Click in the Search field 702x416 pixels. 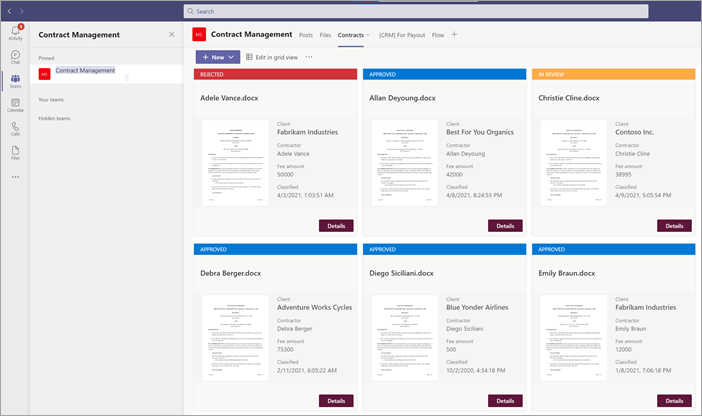click(415, 11)
